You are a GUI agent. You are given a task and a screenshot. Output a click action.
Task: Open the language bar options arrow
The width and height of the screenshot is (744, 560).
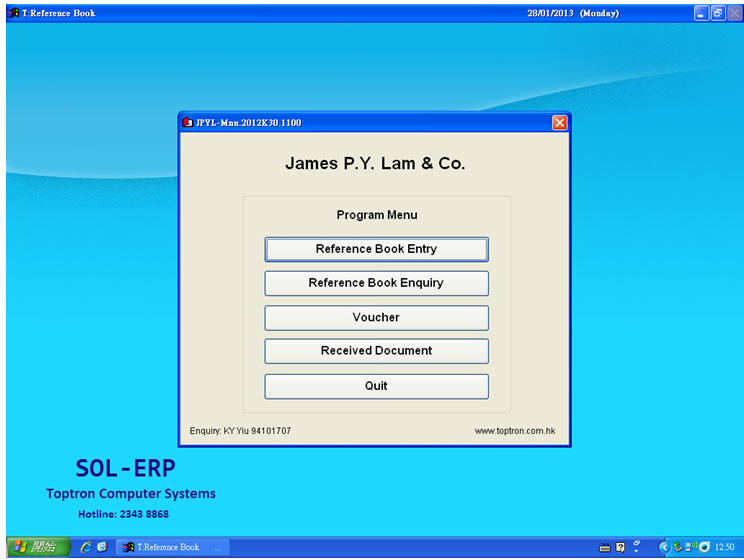click(x=636, y=551)
